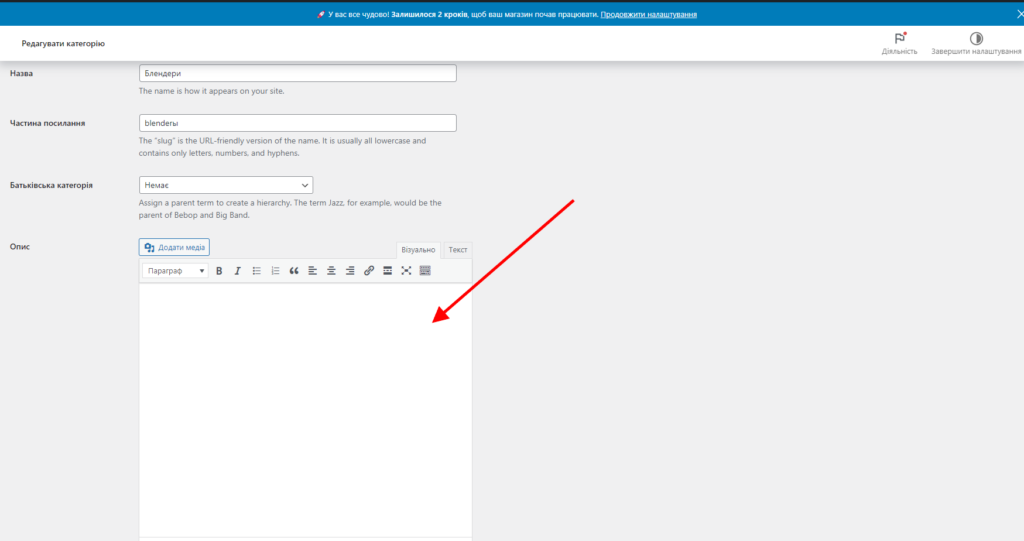Toggle bold formatting in editor toolbar
The width and height of the screenshot is (1024, 541).
click(x=219, y=271)
